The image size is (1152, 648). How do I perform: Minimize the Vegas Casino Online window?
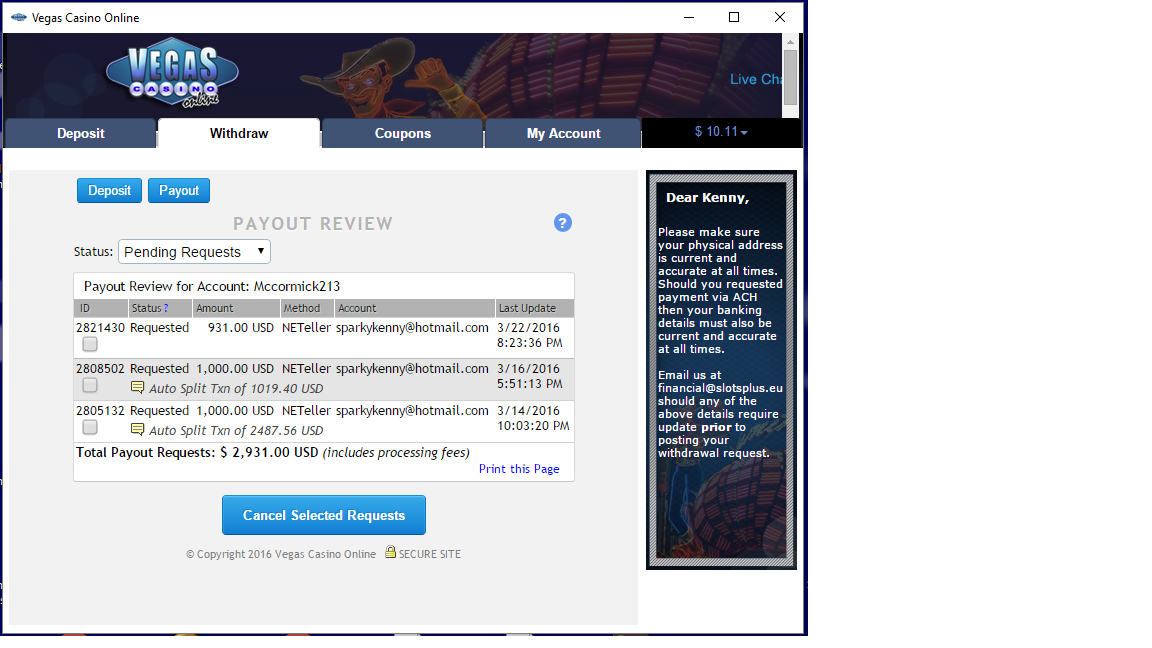click(688, 17)
